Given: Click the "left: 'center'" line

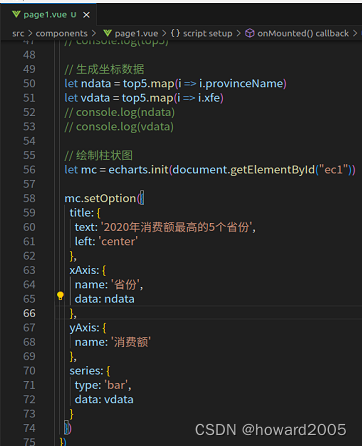Looking at the screenshot, I should 106,241.
